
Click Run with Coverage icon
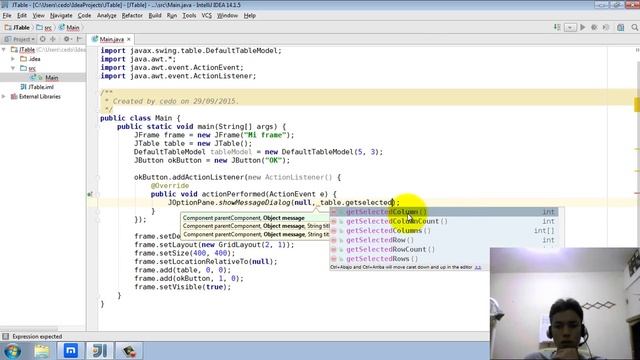pyautogui.click(x=606, y=27)
